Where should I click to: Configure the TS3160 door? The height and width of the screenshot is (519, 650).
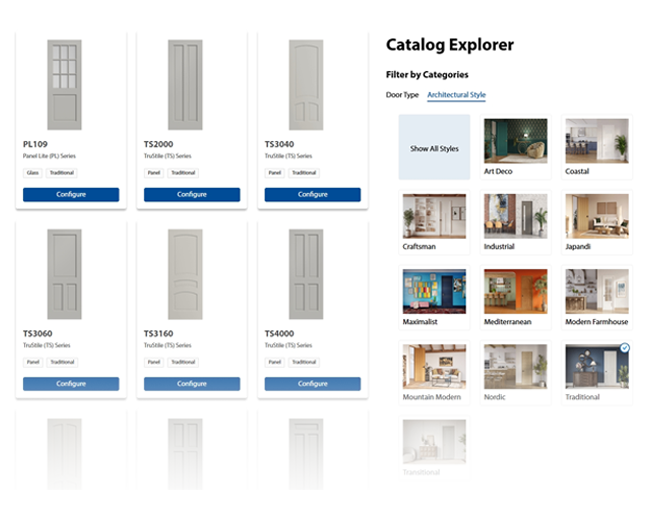[192, 384]
